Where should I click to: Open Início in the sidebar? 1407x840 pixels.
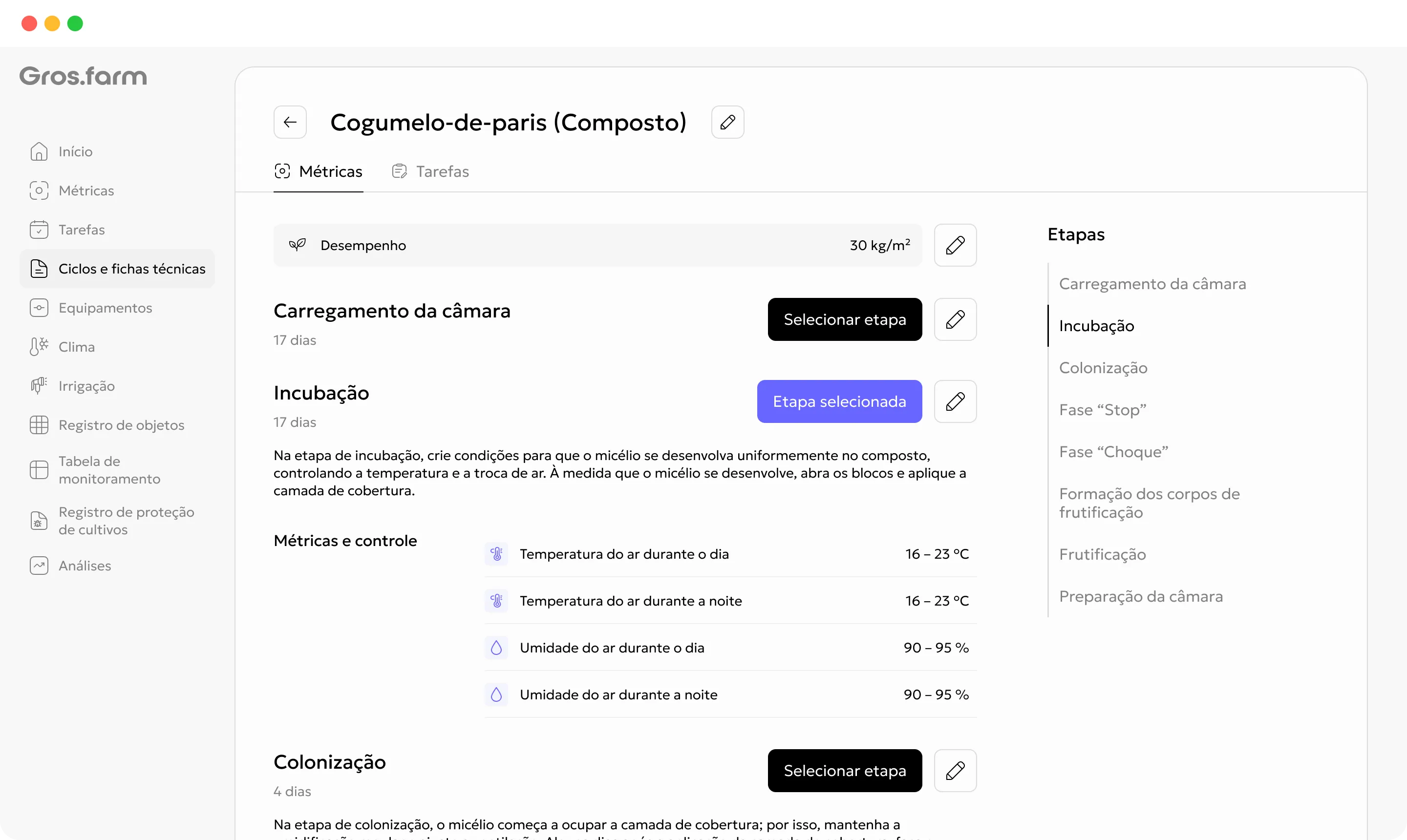117,151
